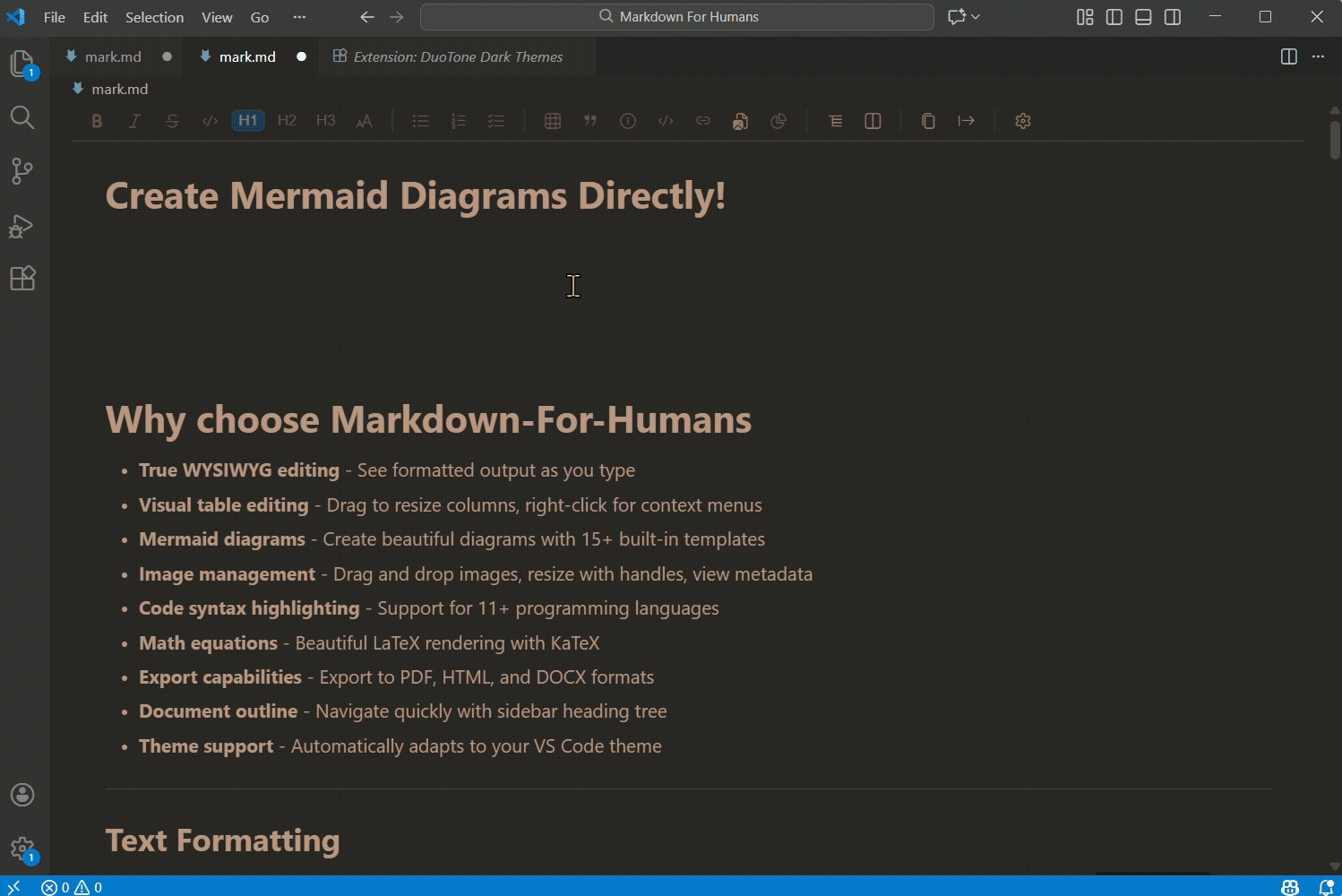The width and height of the screenshot is (1342, 896).
Task: Toggle the task list format
Action: pos(496,120)
